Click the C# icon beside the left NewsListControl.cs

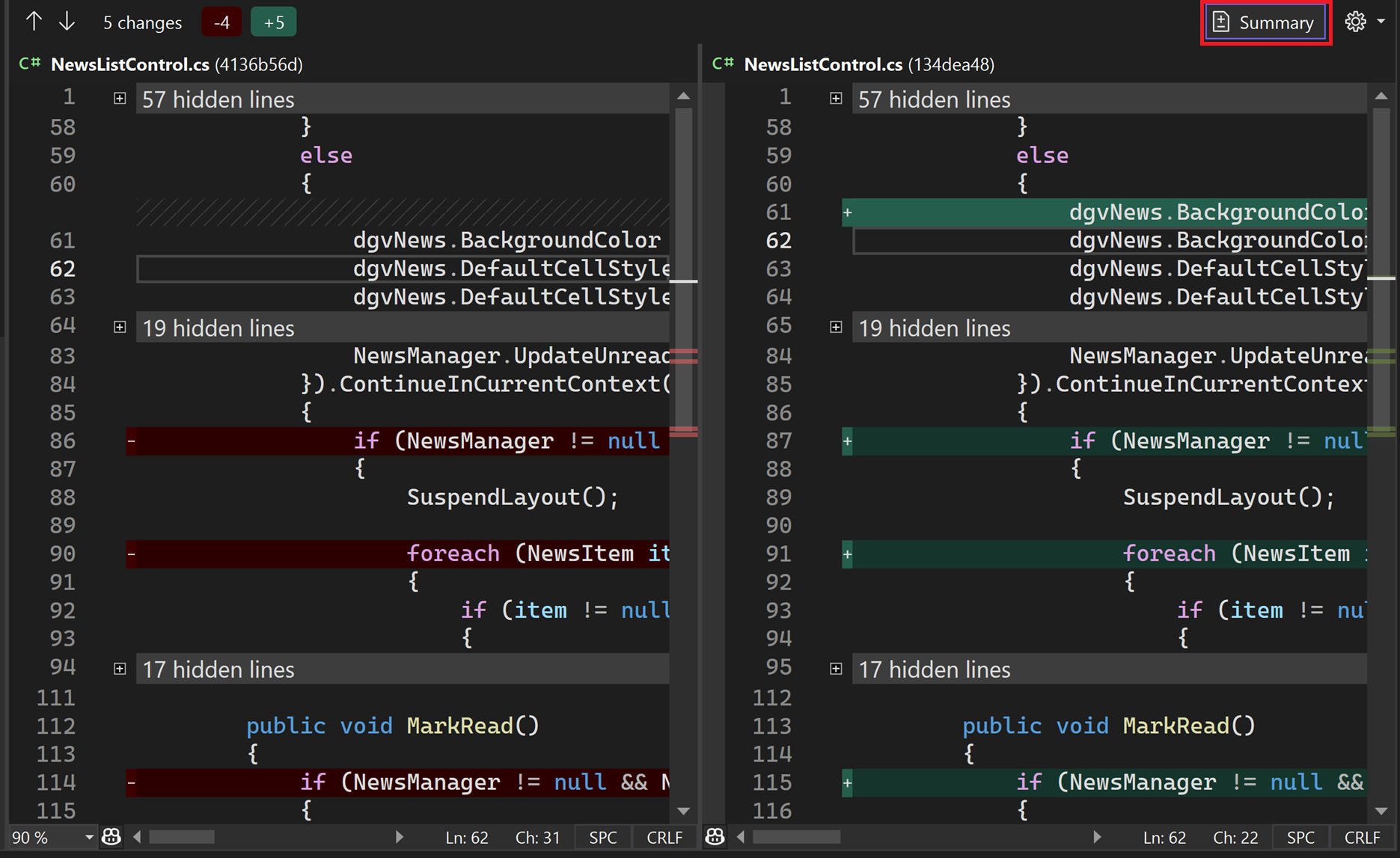[x=28, y=64]
